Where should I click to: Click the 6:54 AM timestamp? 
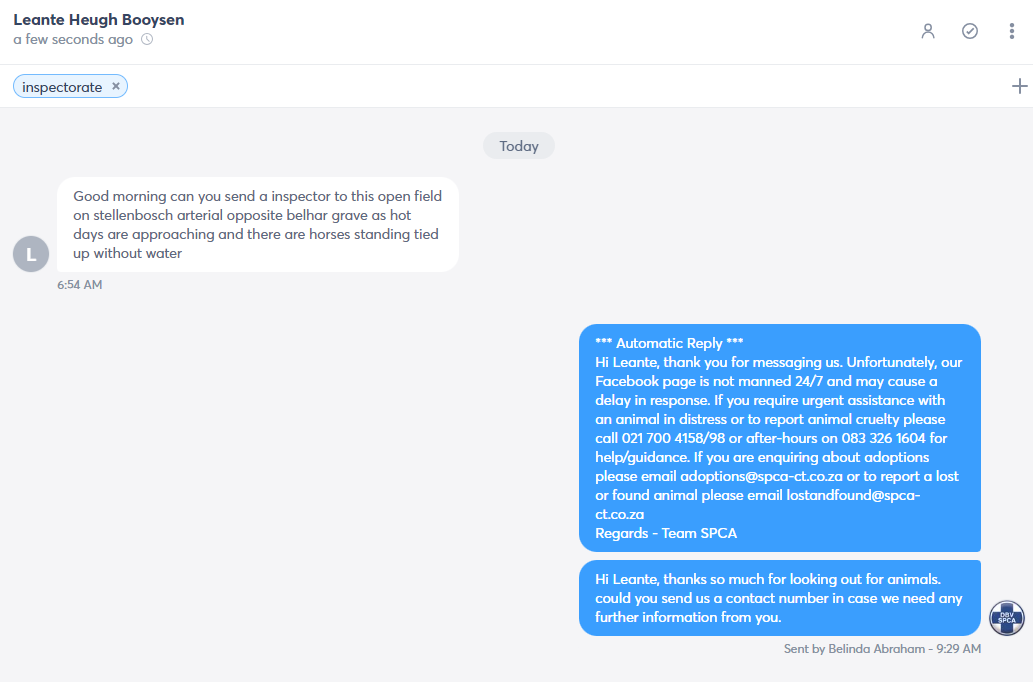point(80,285)
